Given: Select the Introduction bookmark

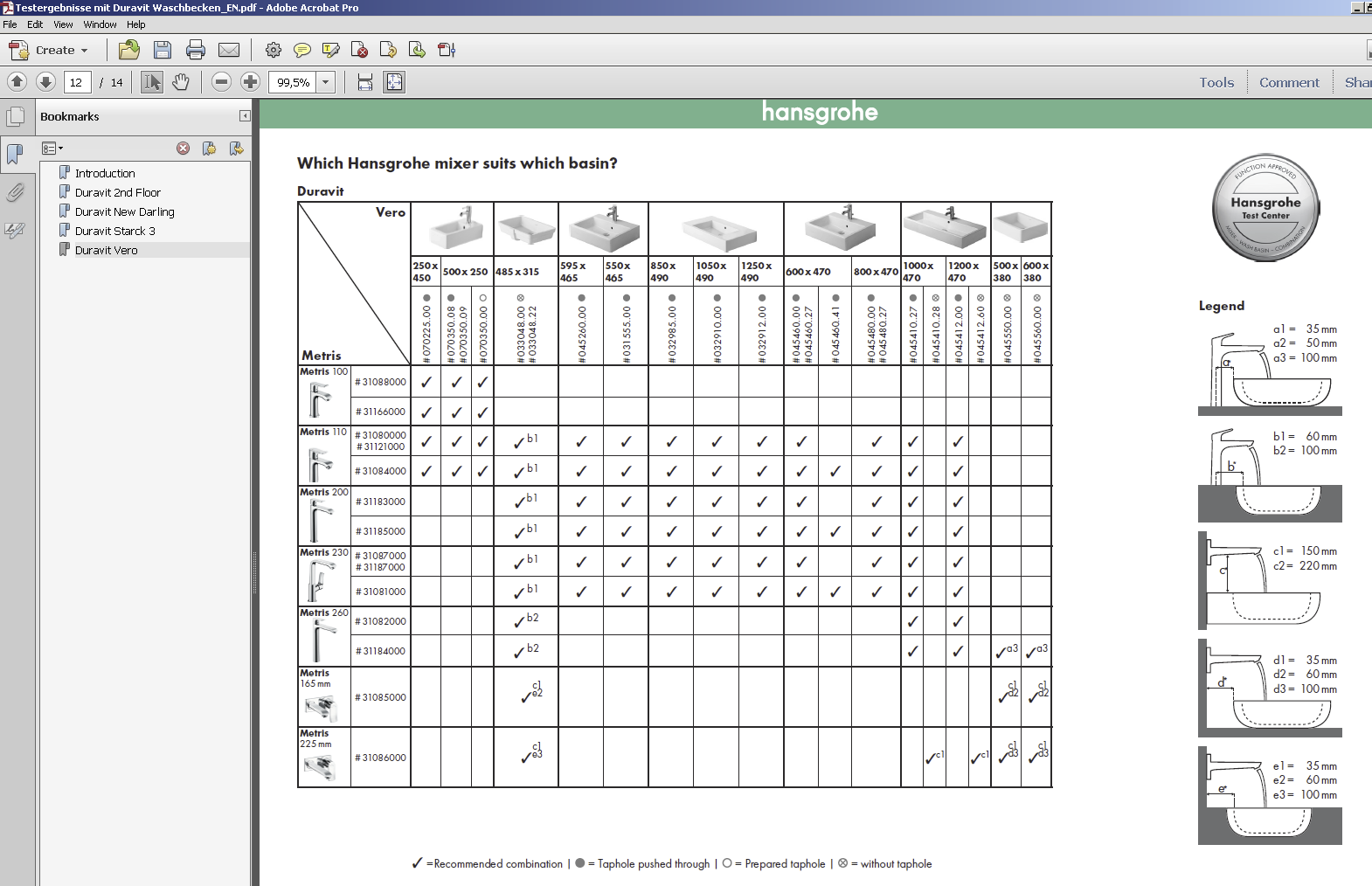Looking at the screenshot, I should click(x=105, y=173).
